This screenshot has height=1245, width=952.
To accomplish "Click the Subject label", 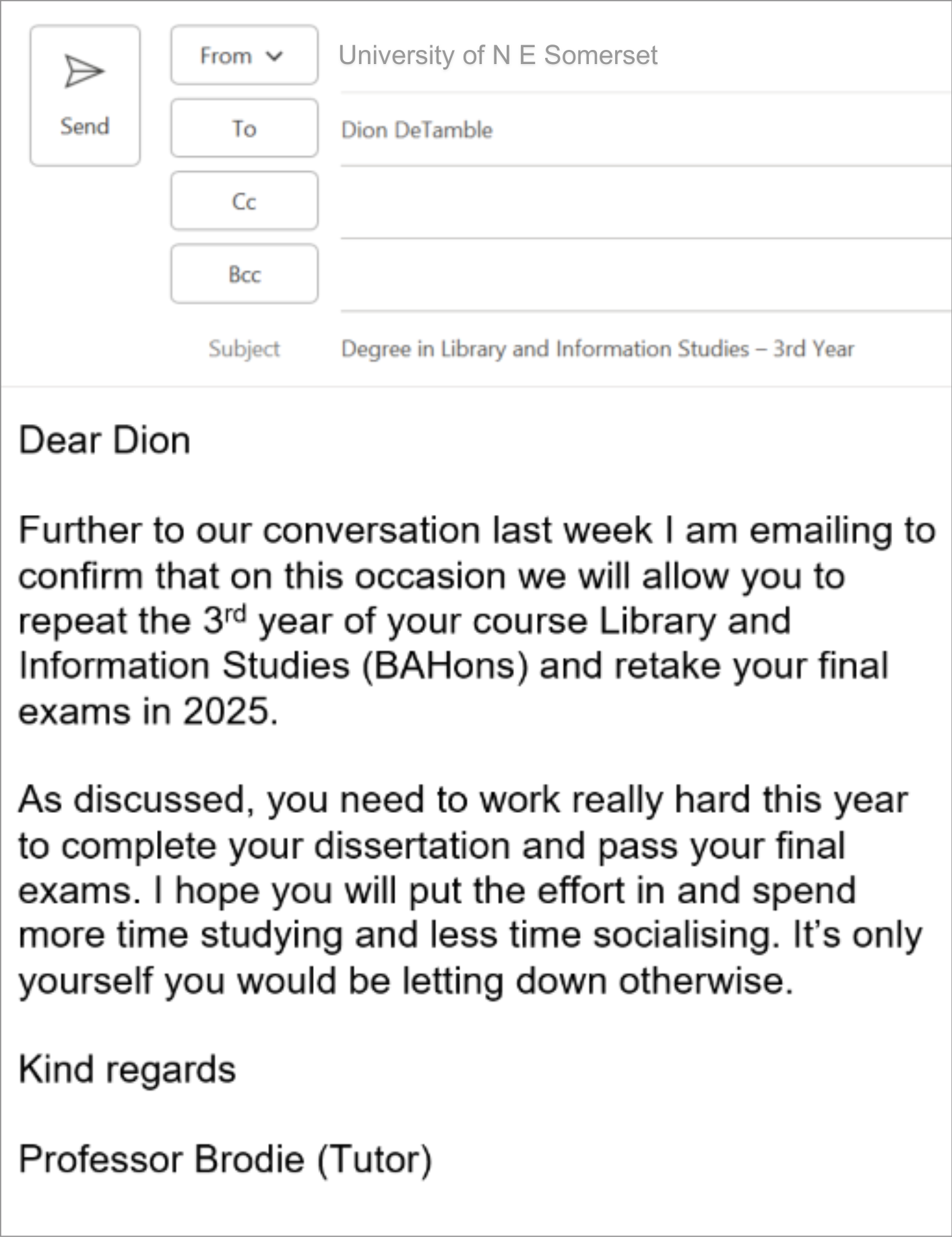I will coord(244,348).
